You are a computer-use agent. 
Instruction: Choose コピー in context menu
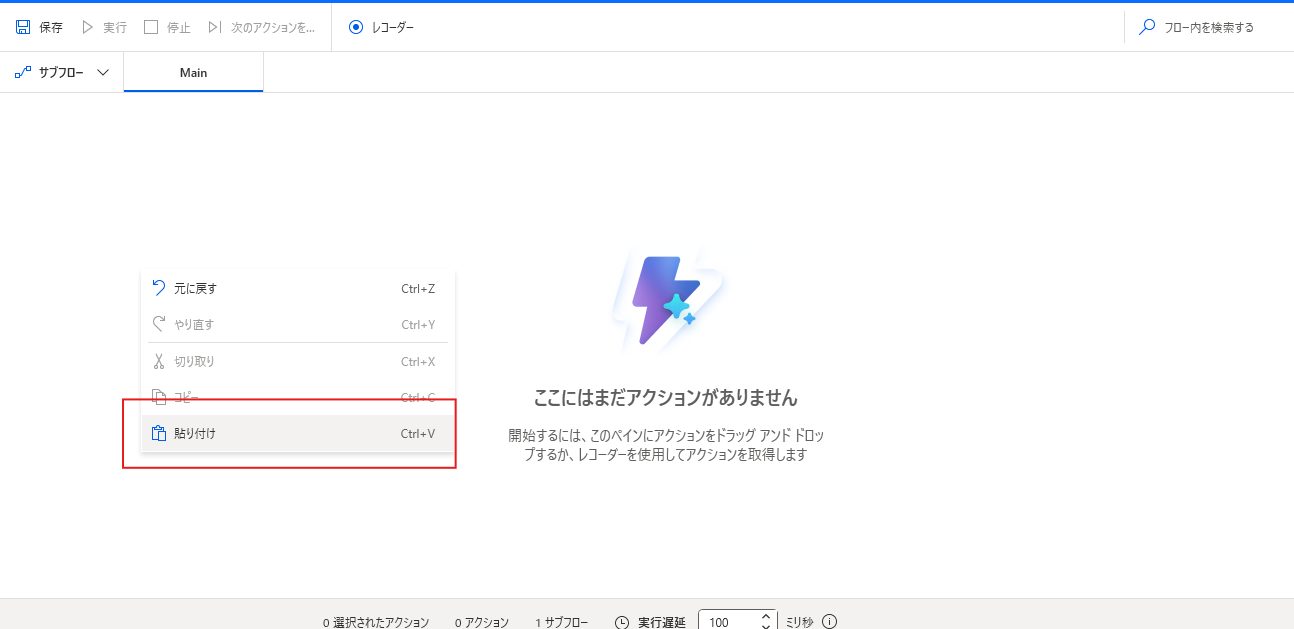(x=298, y=397)
